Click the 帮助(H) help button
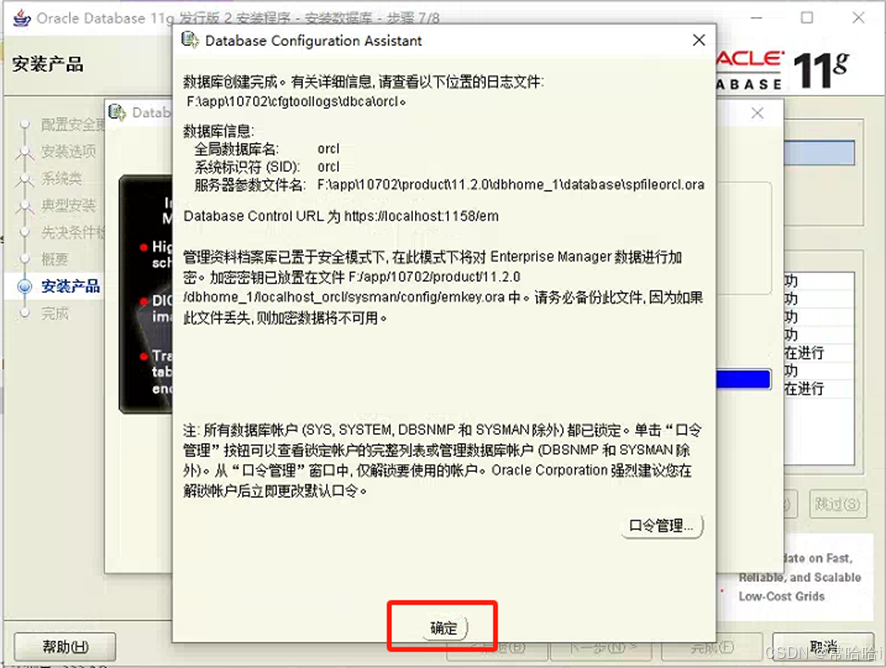The height and width of the screenshot is (668, 886). pyautogui.click(x=65, y=647)
